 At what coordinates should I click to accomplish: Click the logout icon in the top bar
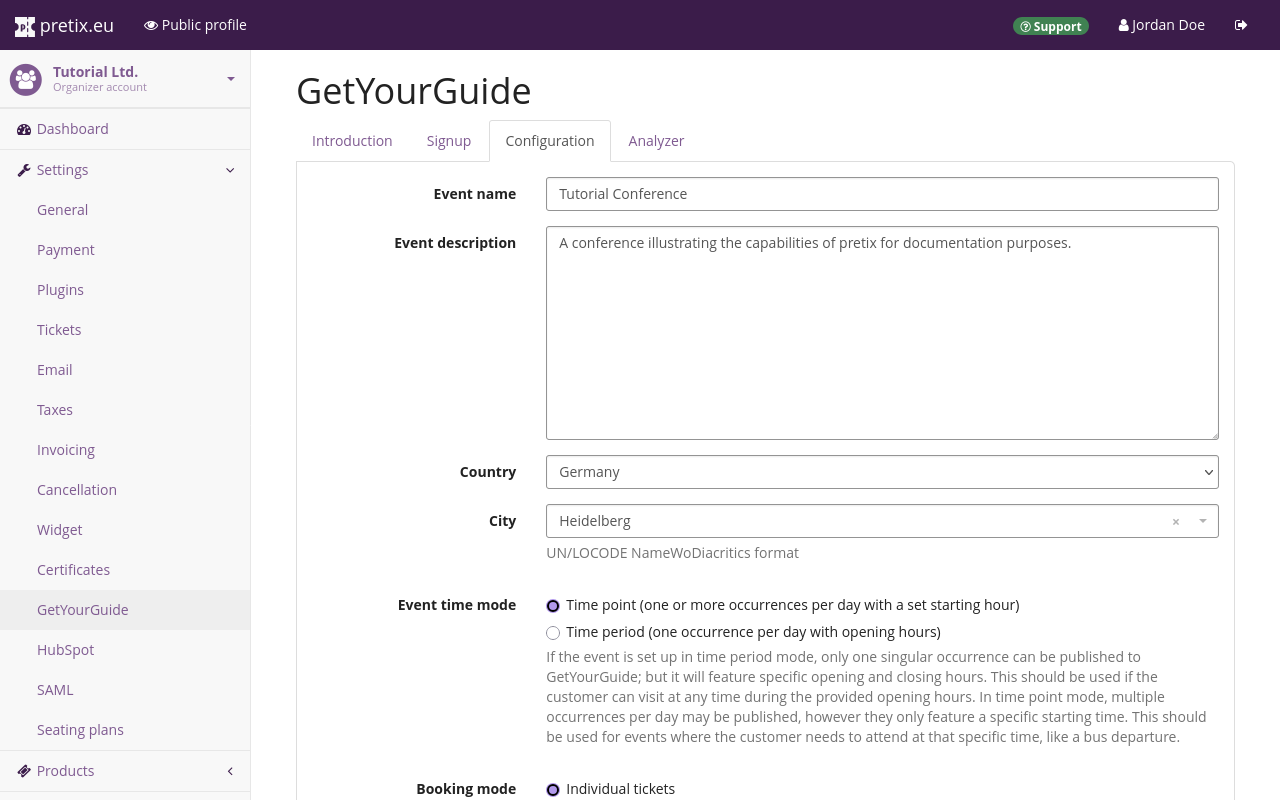(1240, 24)
